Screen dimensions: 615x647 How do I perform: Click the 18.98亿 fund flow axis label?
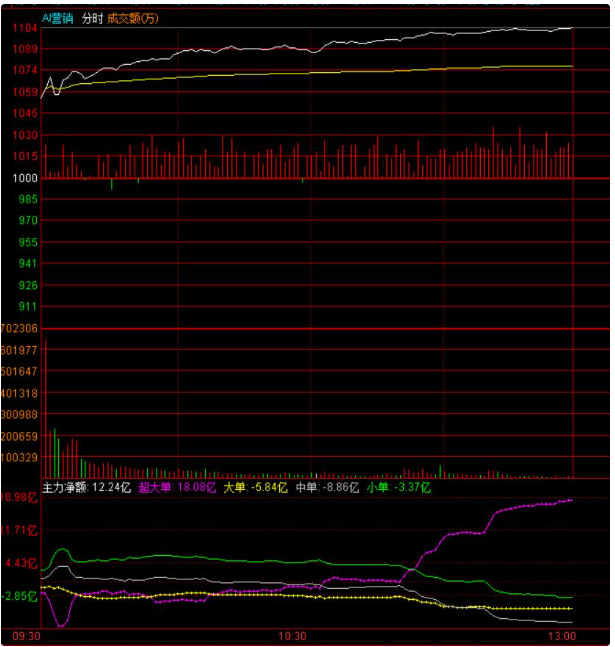point(20,497)
